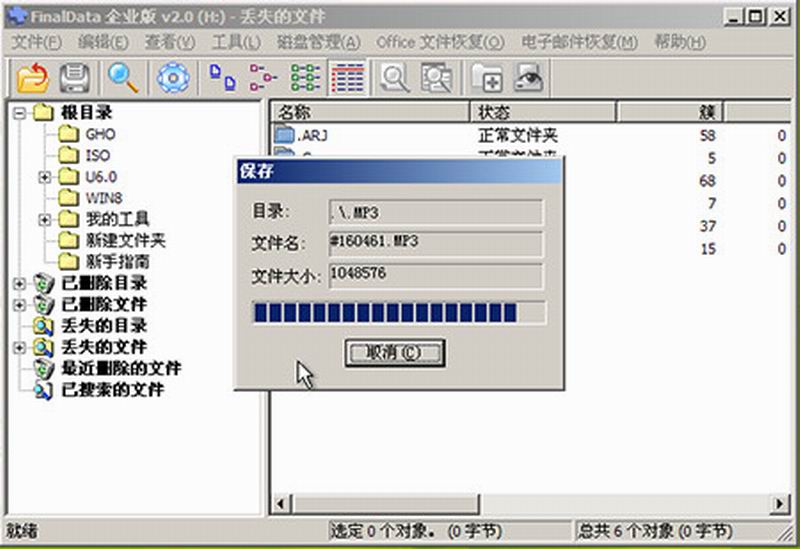
Task: Click the 已删除文件 recycle bin icon
Action: (43, 304)
